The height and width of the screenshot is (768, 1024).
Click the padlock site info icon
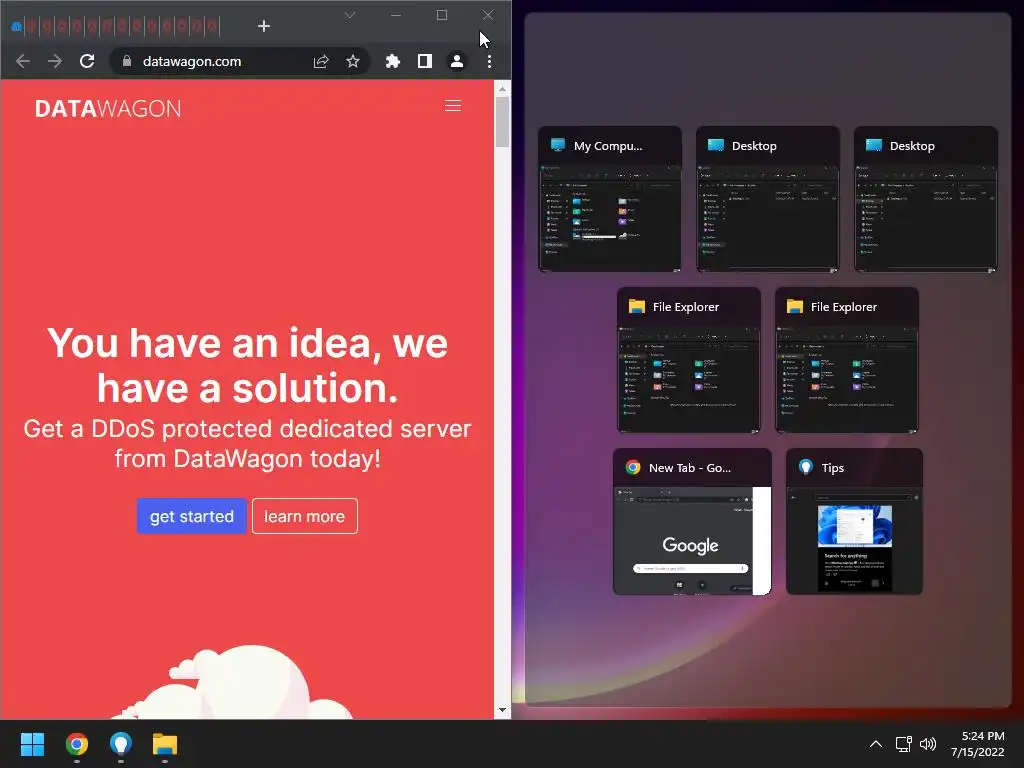127,61
